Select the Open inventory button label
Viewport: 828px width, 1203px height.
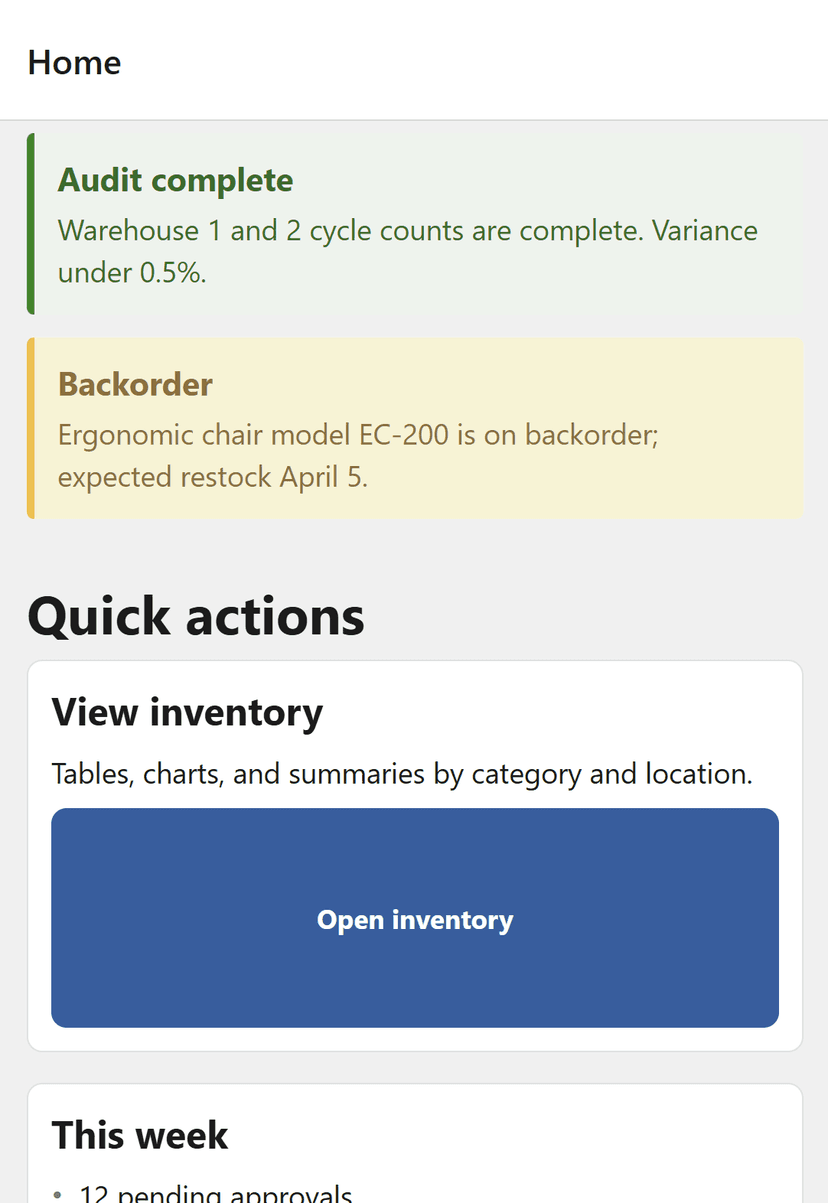414,919
